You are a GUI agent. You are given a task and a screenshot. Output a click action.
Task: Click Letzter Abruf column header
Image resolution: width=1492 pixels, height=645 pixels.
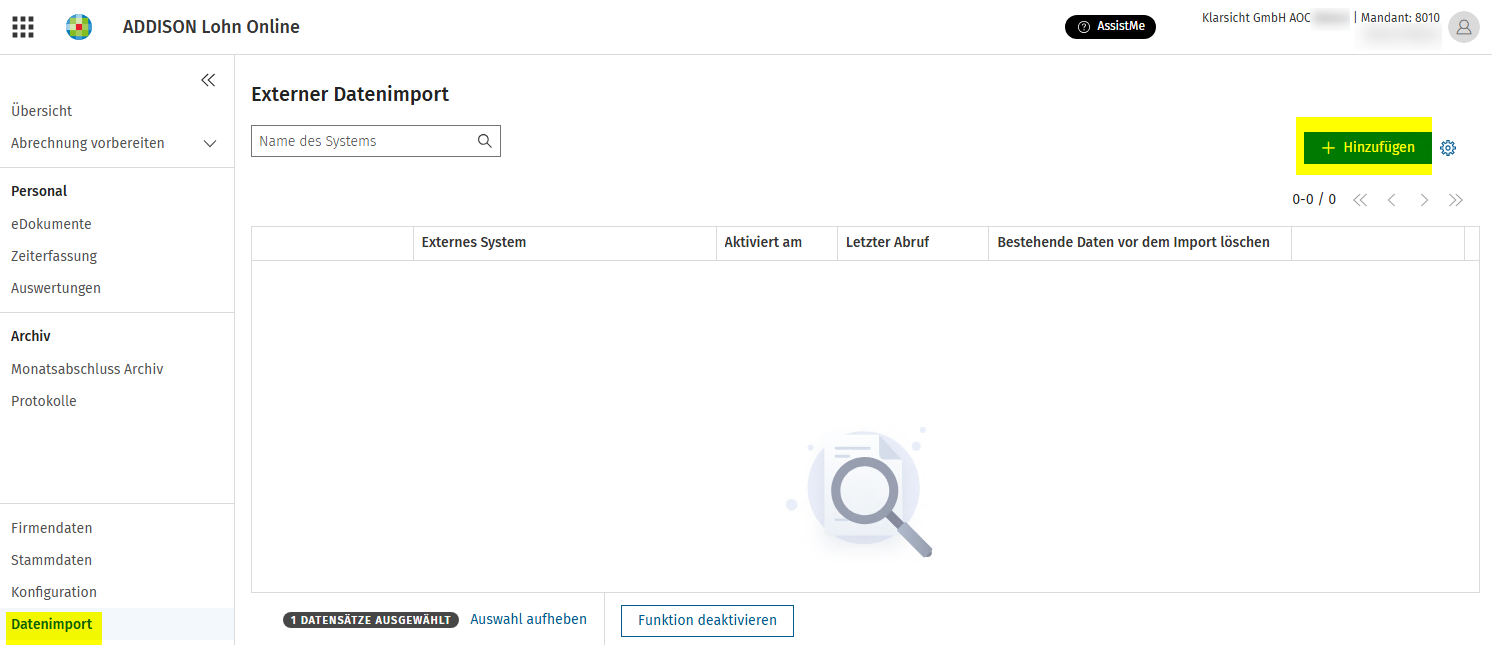pyautogui.click(x=913, y=243)
